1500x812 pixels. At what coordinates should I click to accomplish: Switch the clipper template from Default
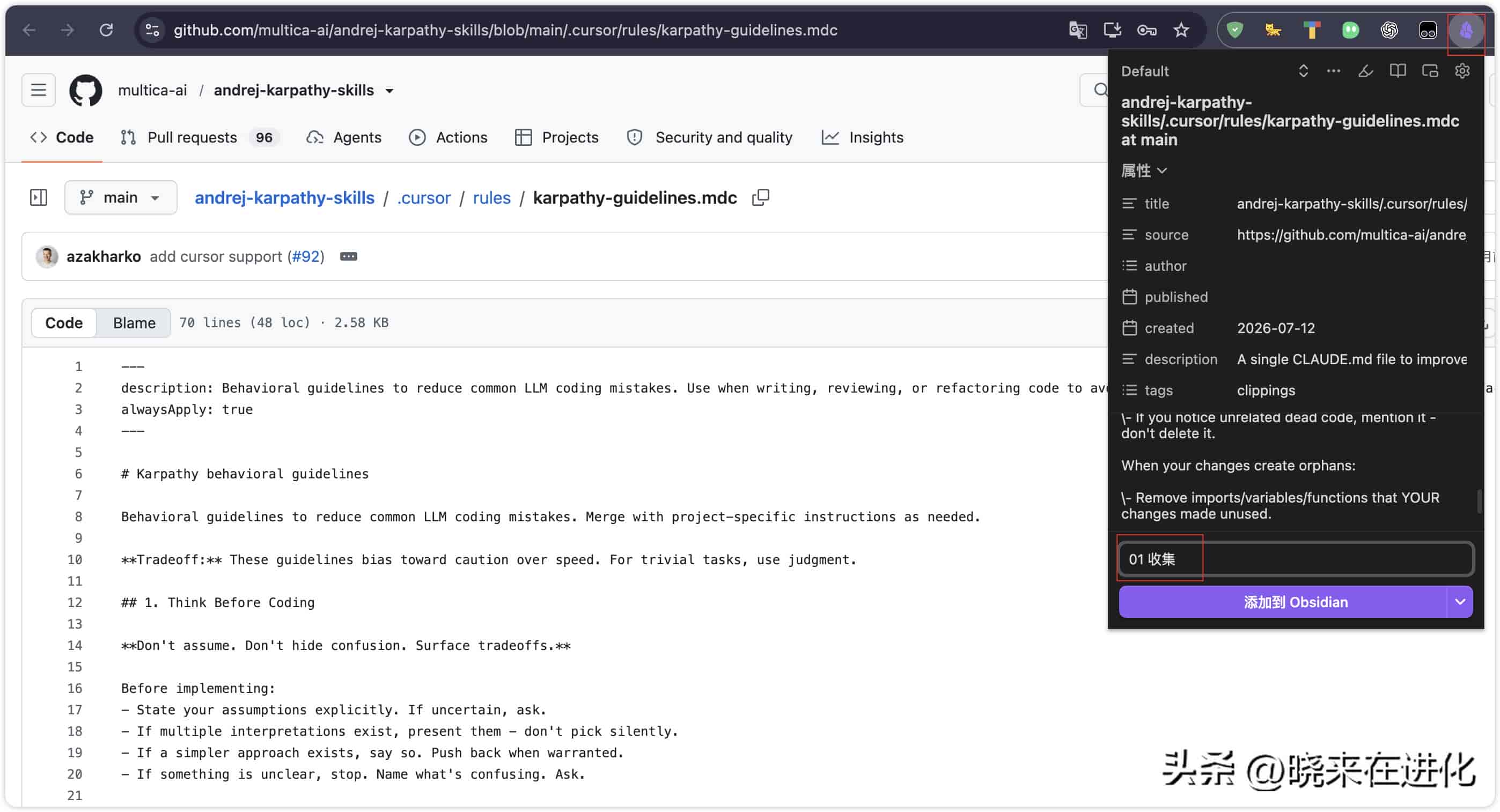pos(1303,71)
